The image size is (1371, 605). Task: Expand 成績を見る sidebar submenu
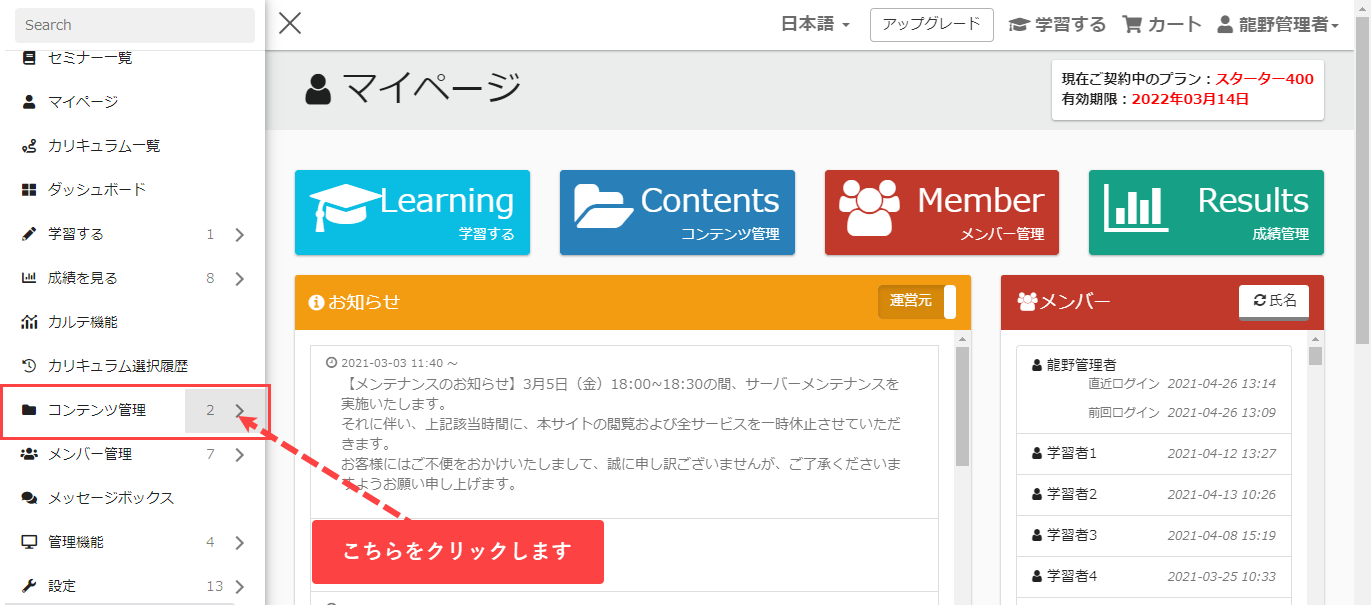240,278
